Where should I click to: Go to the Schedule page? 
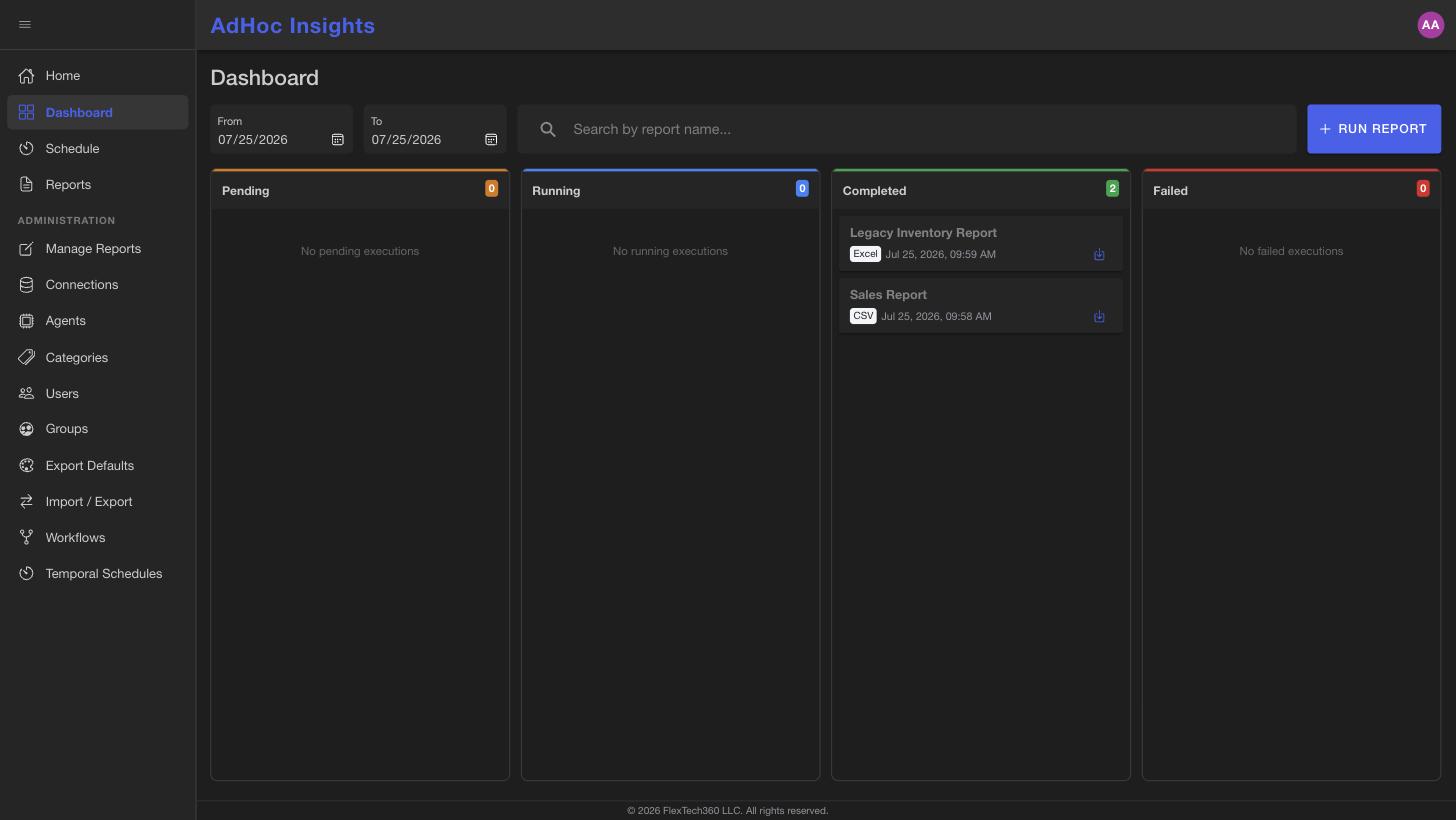point(98,149)
